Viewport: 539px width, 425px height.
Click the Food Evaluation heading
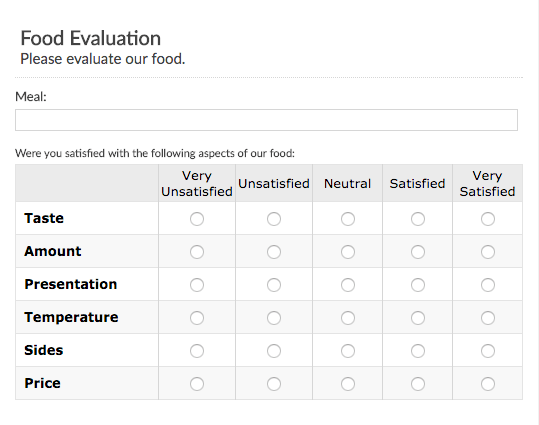click(x=91, y=38)
